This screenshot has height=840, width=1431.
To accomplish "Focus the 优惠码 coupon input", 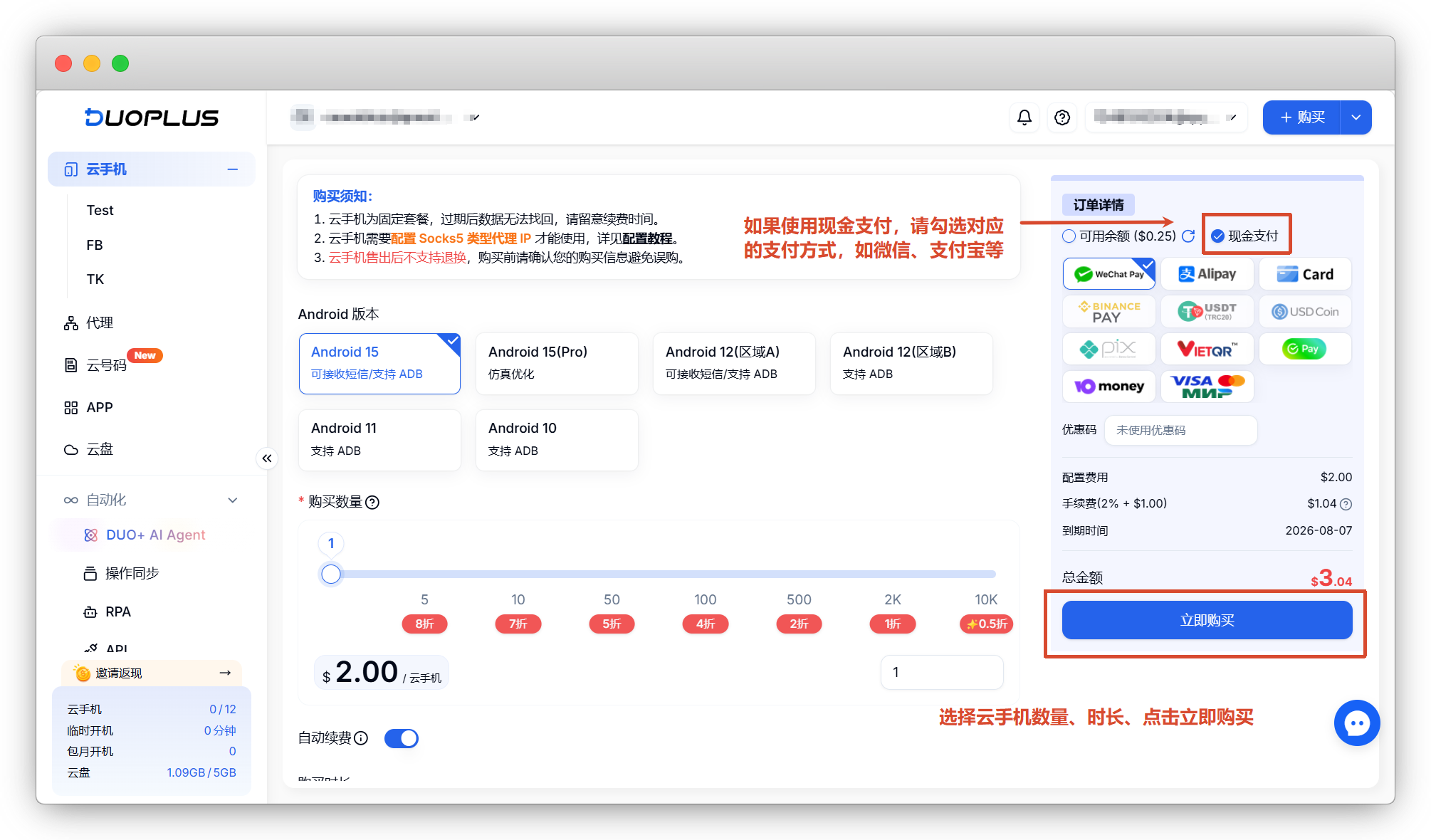I will click(1181, 431).
